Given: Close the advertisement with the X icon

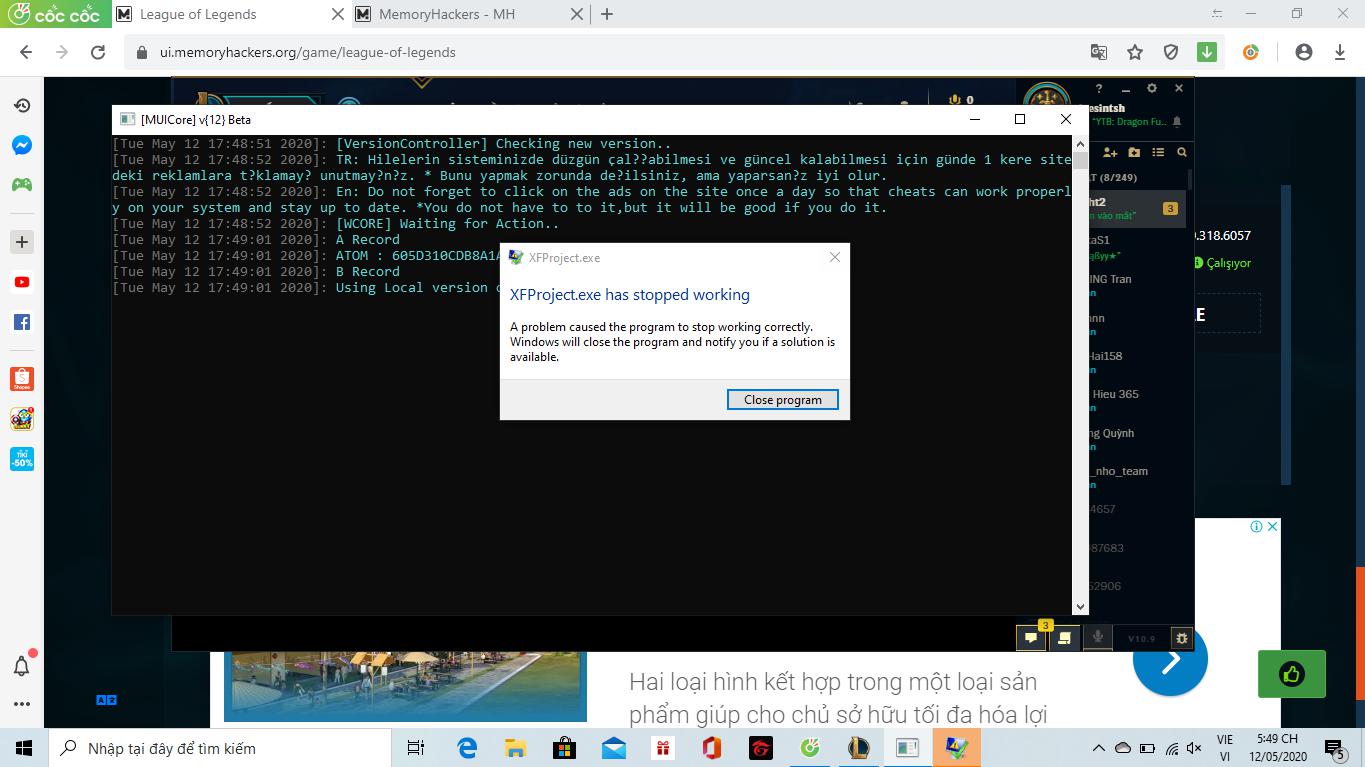Looking at the screenshot, I should [1273, 526].
